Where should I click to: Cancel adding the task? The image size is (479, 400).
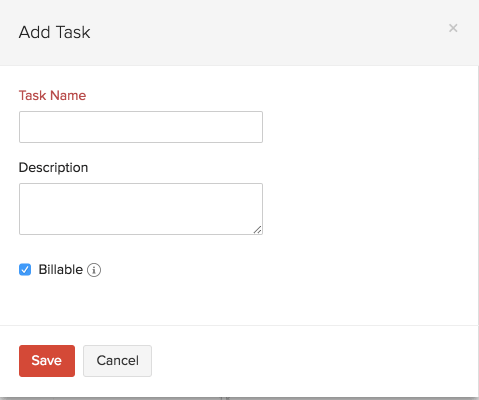pyautogui.click(x=117, y=361)
